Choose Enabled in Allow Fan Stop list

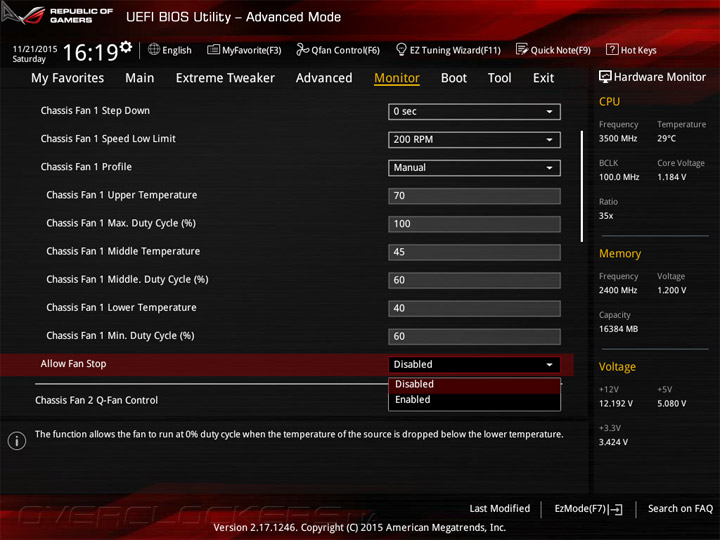click(474, 400)
